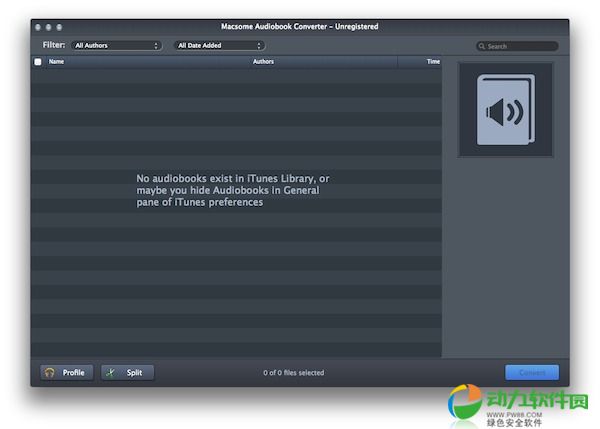
Task: Click the magnifier icon in search box
Action: [482, 46]
